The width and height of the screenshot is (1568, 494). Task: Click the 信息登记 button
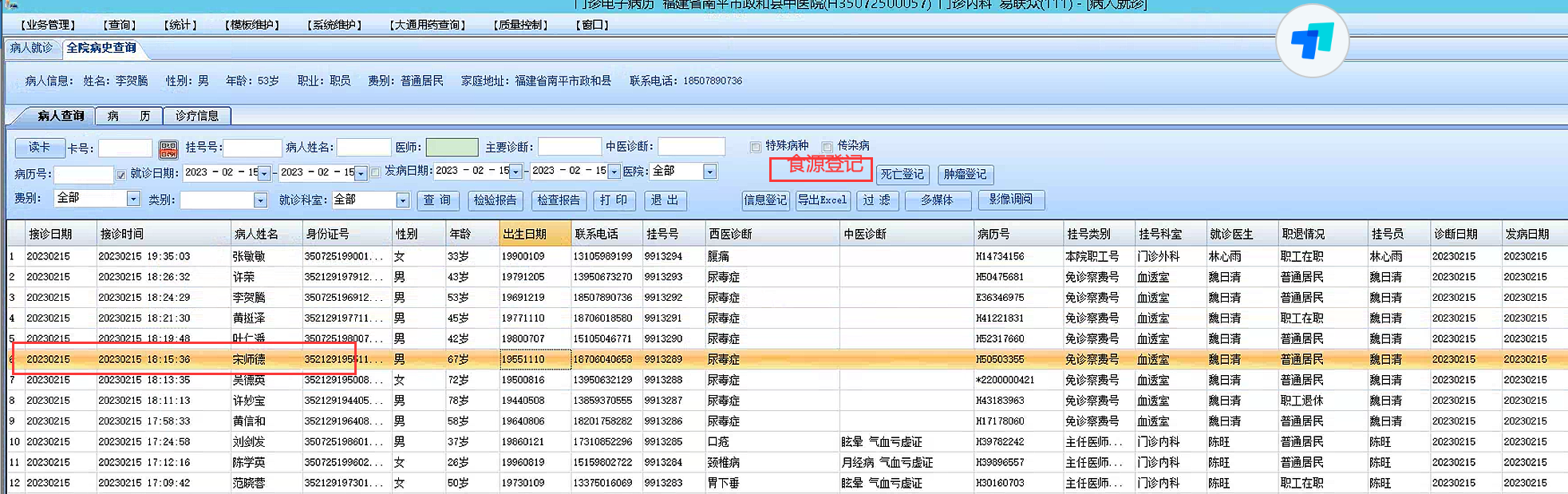click(x=766, y=200)
